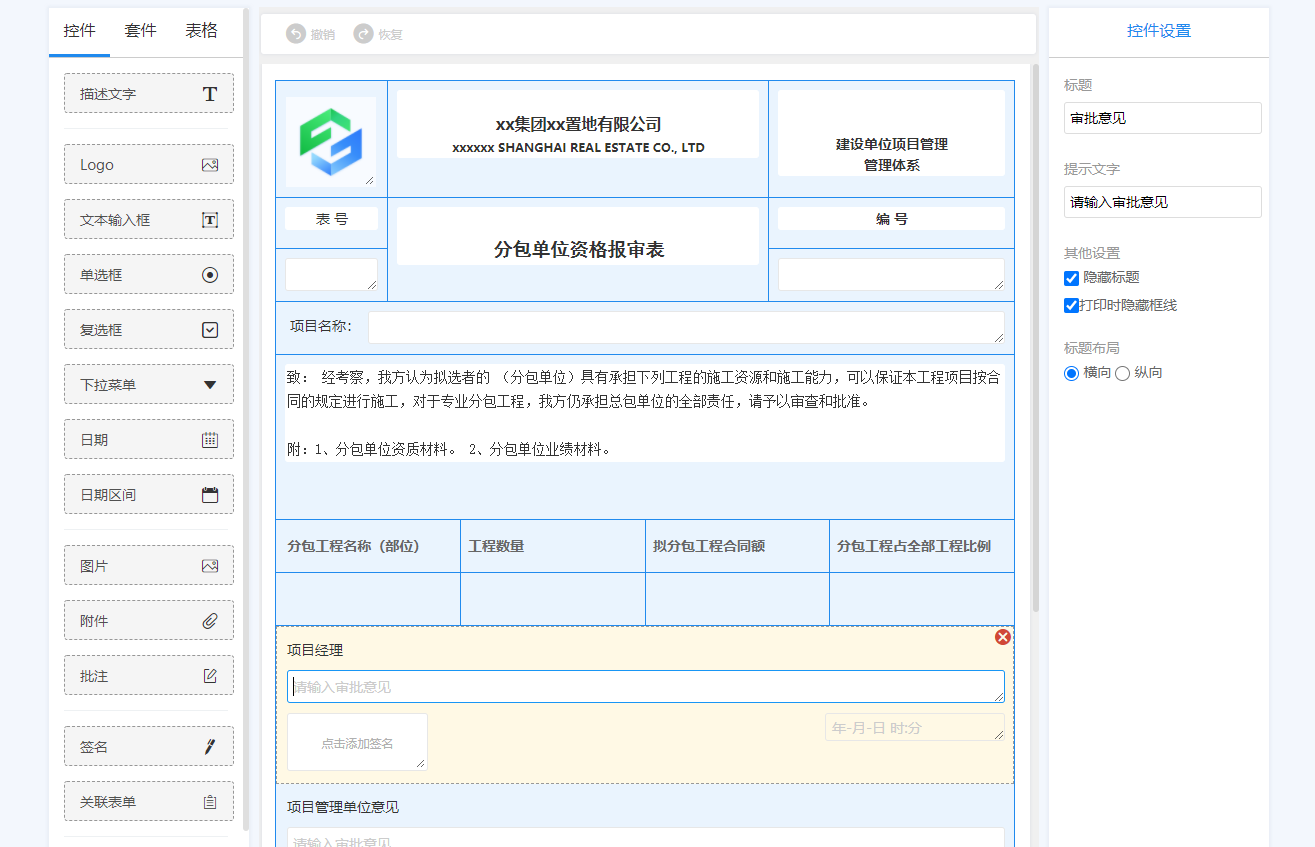Screen dimensions: 1315x847
Task: Click the 恢复 redo button
Action: point(378,33)
